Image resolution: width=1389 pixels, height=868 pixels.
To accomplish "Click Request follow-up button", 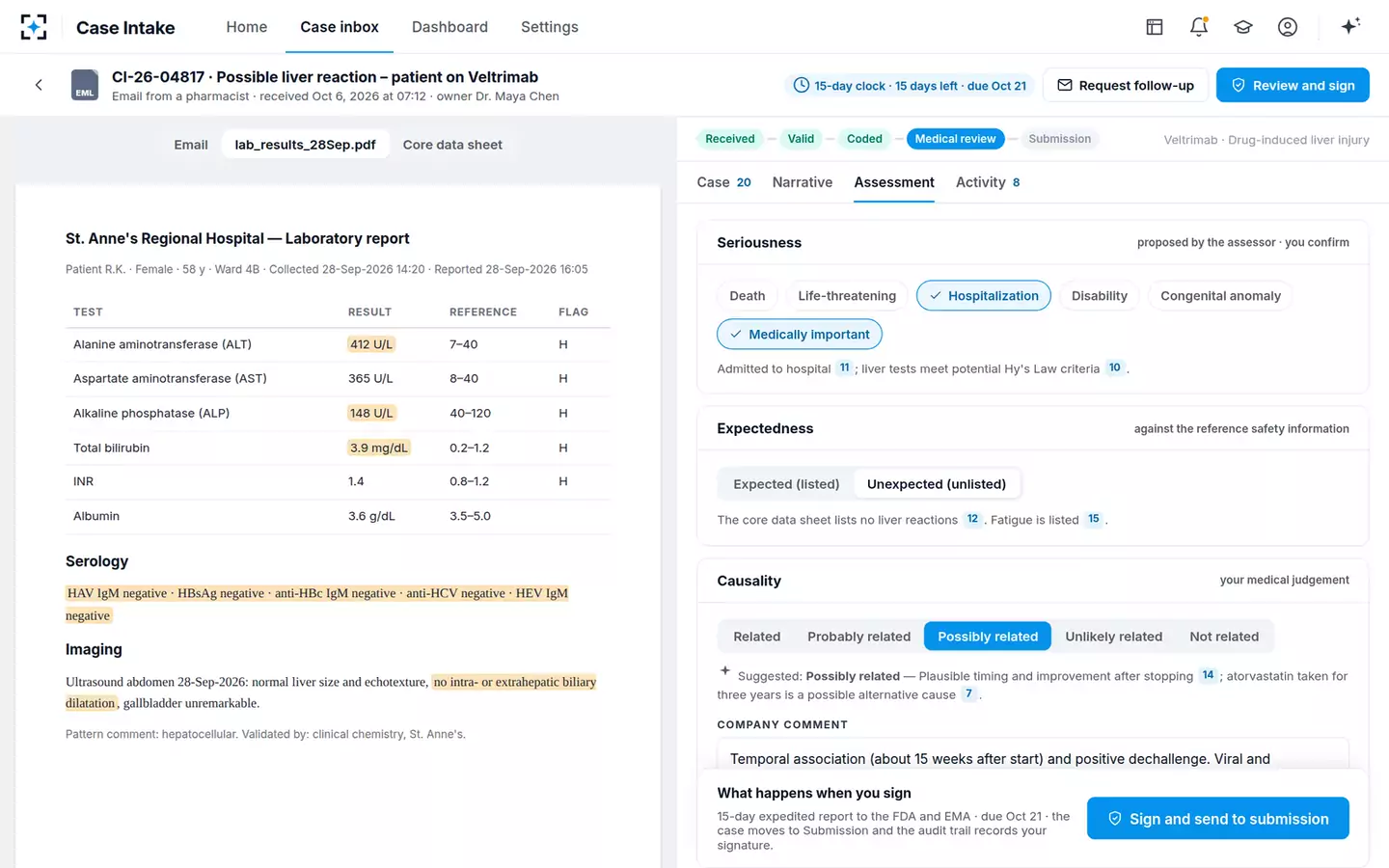I will coord(1126,85).
